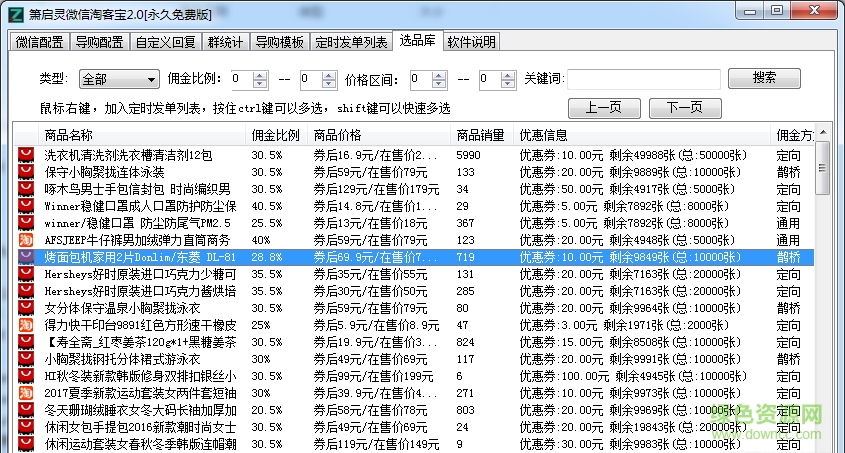Click the Tmall icon beside 小胸聚拢钢托分体 row
This screenshot has width=845, height=453.
tap(25, 359)
